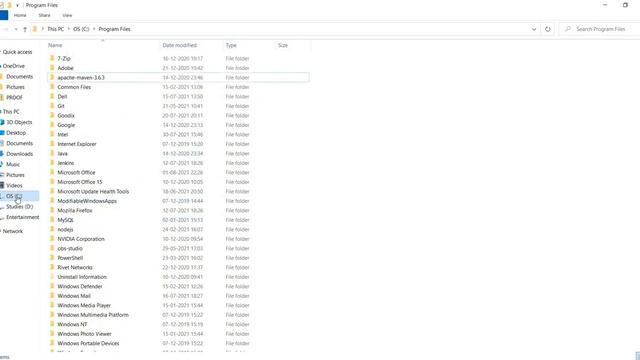Screen dimensions: 640x360
Task: Sort by the Size column header
Action: pyautogui.click(x=283, y=45)
